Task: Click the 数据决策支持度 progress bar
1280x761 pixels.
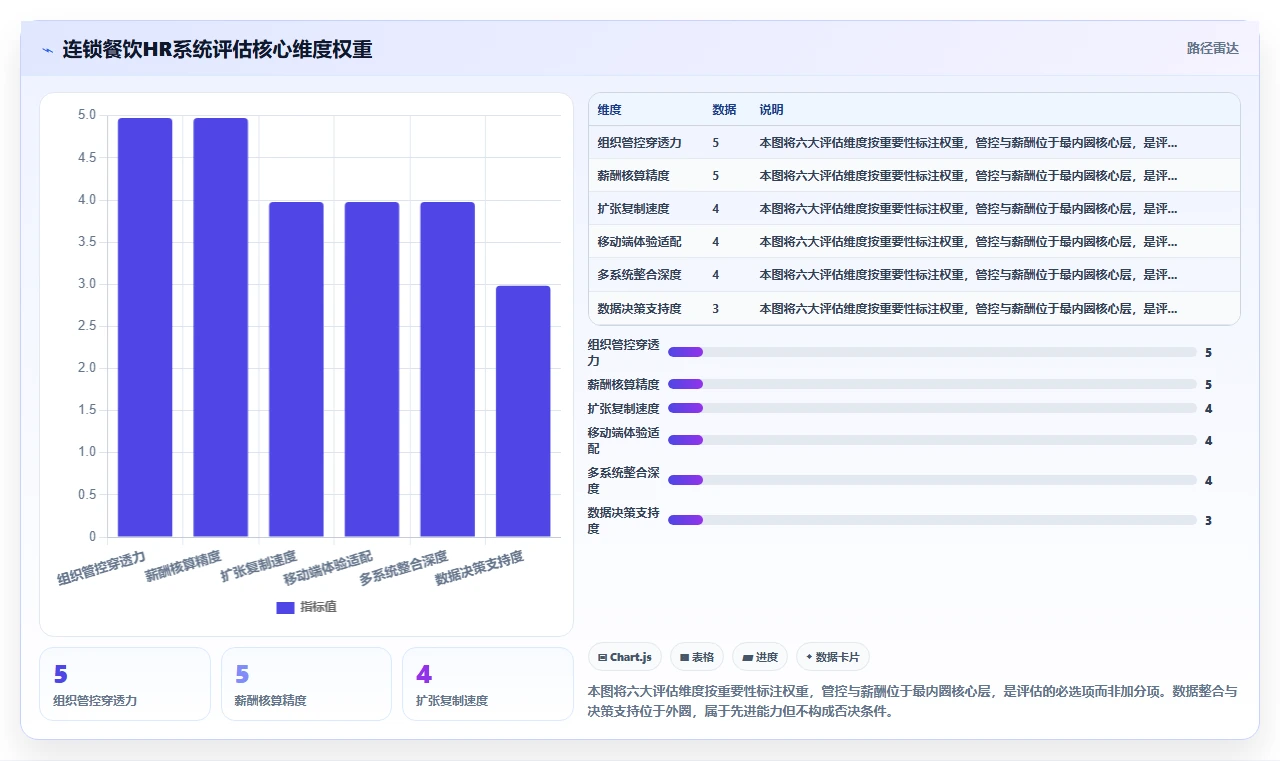Action: pyautogui.click(x=932, y=520)
